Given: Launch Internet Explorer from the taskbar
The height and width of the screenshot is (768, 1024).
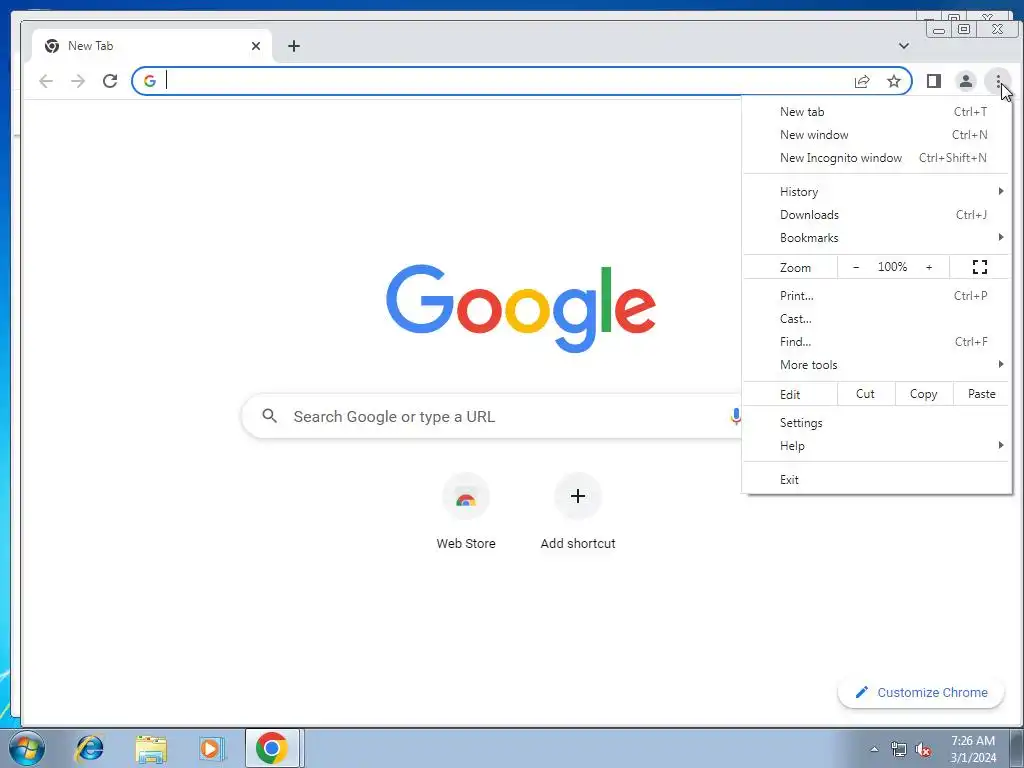Looking at the screenshot, I should [x=89, y=748].
